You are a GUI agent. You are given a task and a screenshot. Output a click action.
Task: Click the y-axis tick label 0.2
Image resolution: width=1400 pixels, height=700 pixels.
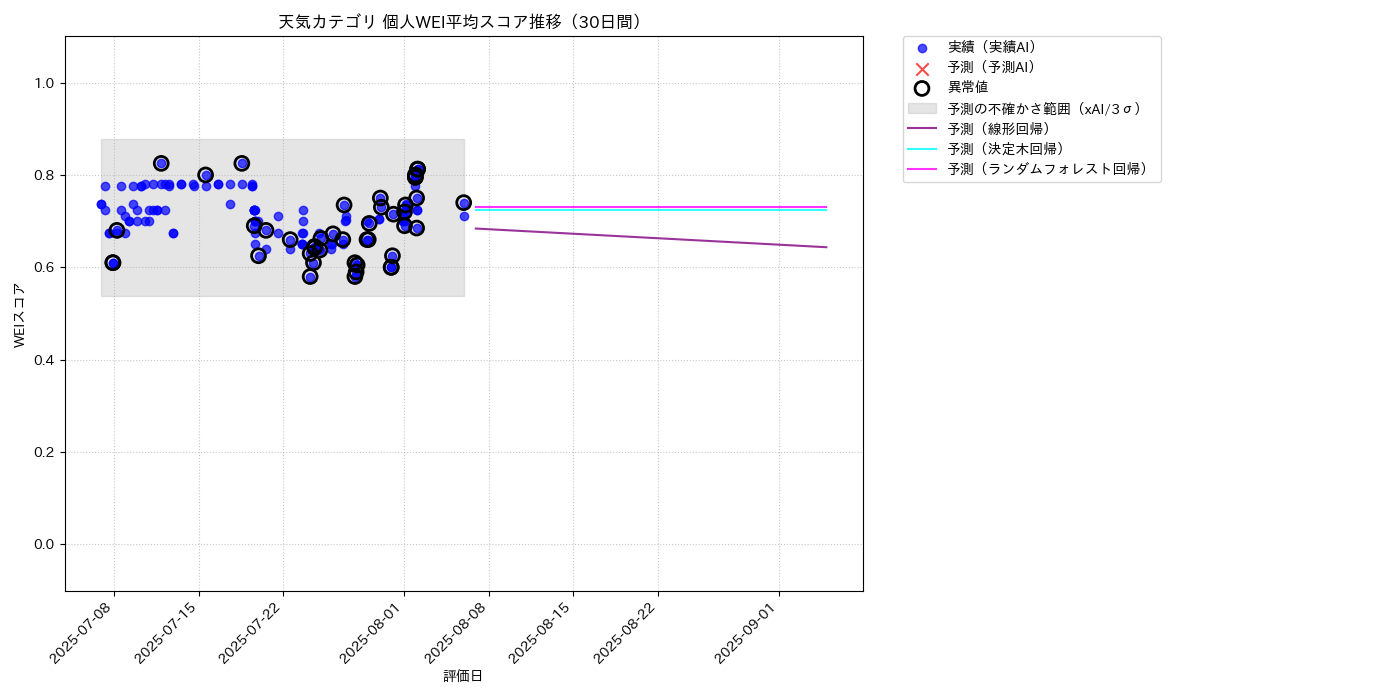[x=46, y=452]
